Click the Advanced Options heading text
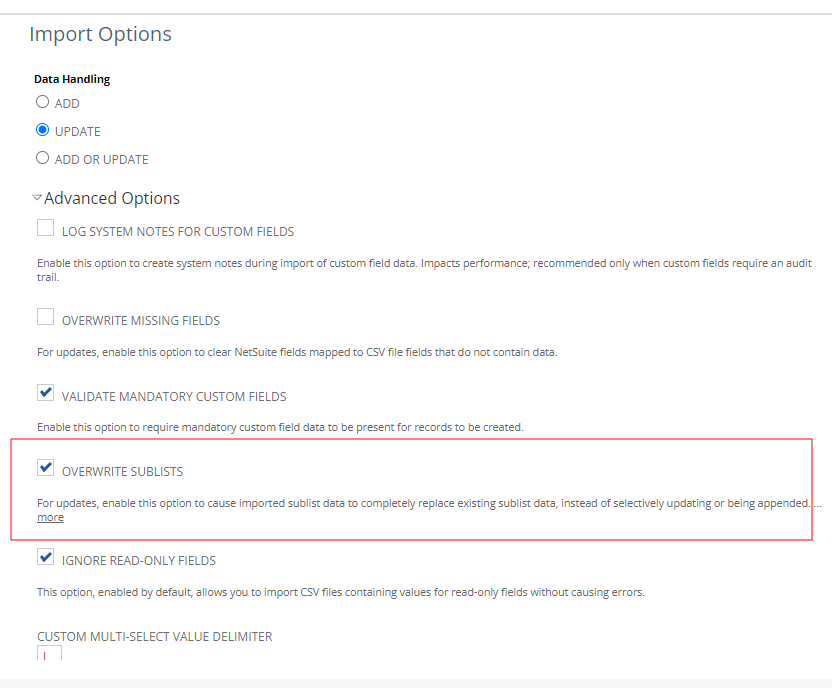Screen dimensions: 832x688 pyautogui.click(x=112, y=198)
